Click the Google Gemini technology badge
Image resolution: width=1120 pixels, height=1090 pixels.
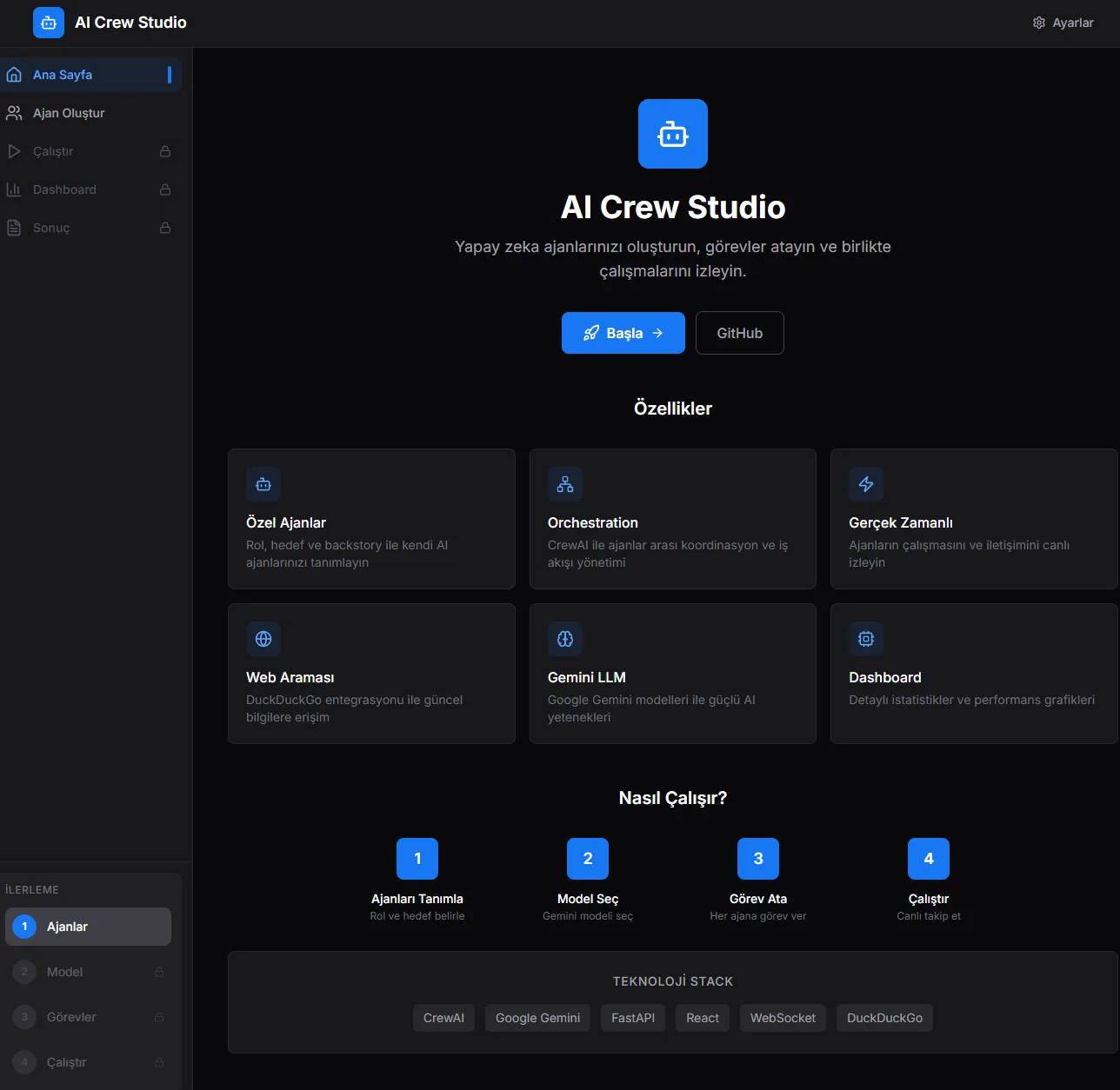point(537,1018)
